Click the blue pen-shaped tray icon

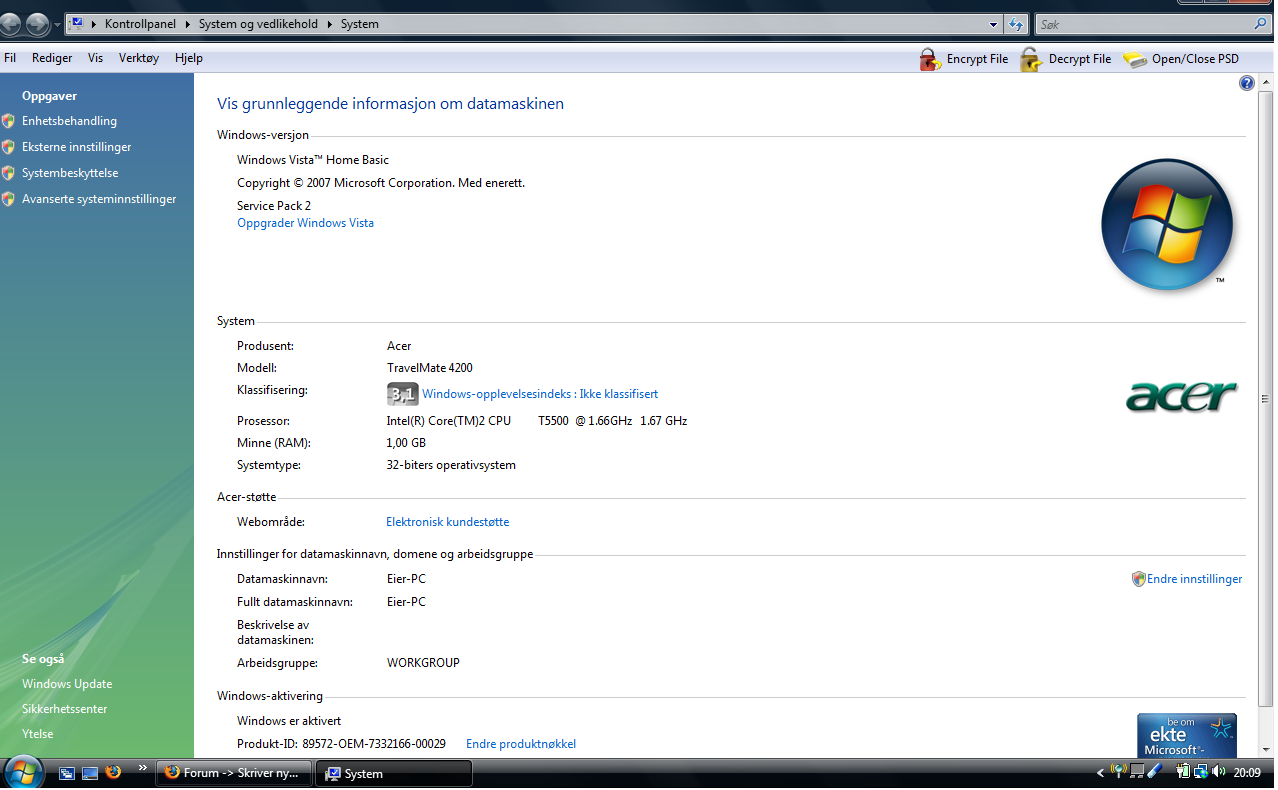1153,771
